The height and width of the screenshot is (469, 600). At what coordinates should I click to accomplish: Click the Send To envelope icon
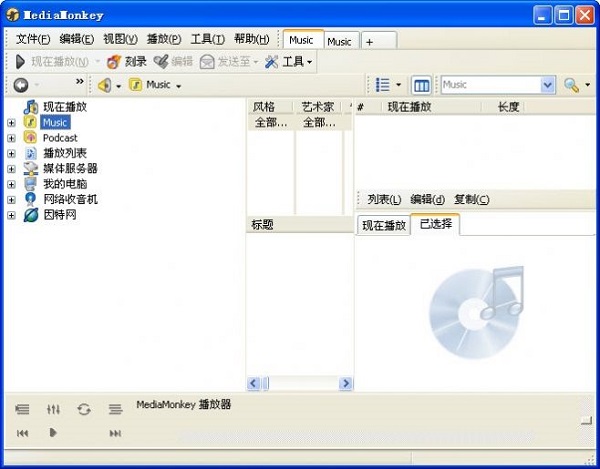(x=207, y=62)
